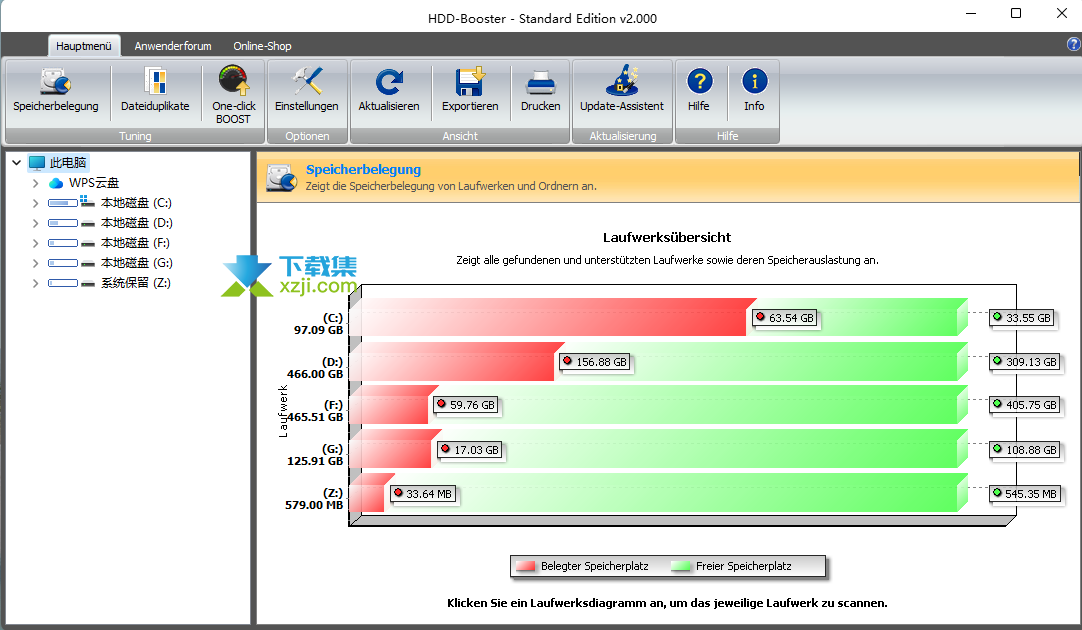
Task: Select 本地磁盘 (C:) in the tree
Action: [x=136, y=203]
